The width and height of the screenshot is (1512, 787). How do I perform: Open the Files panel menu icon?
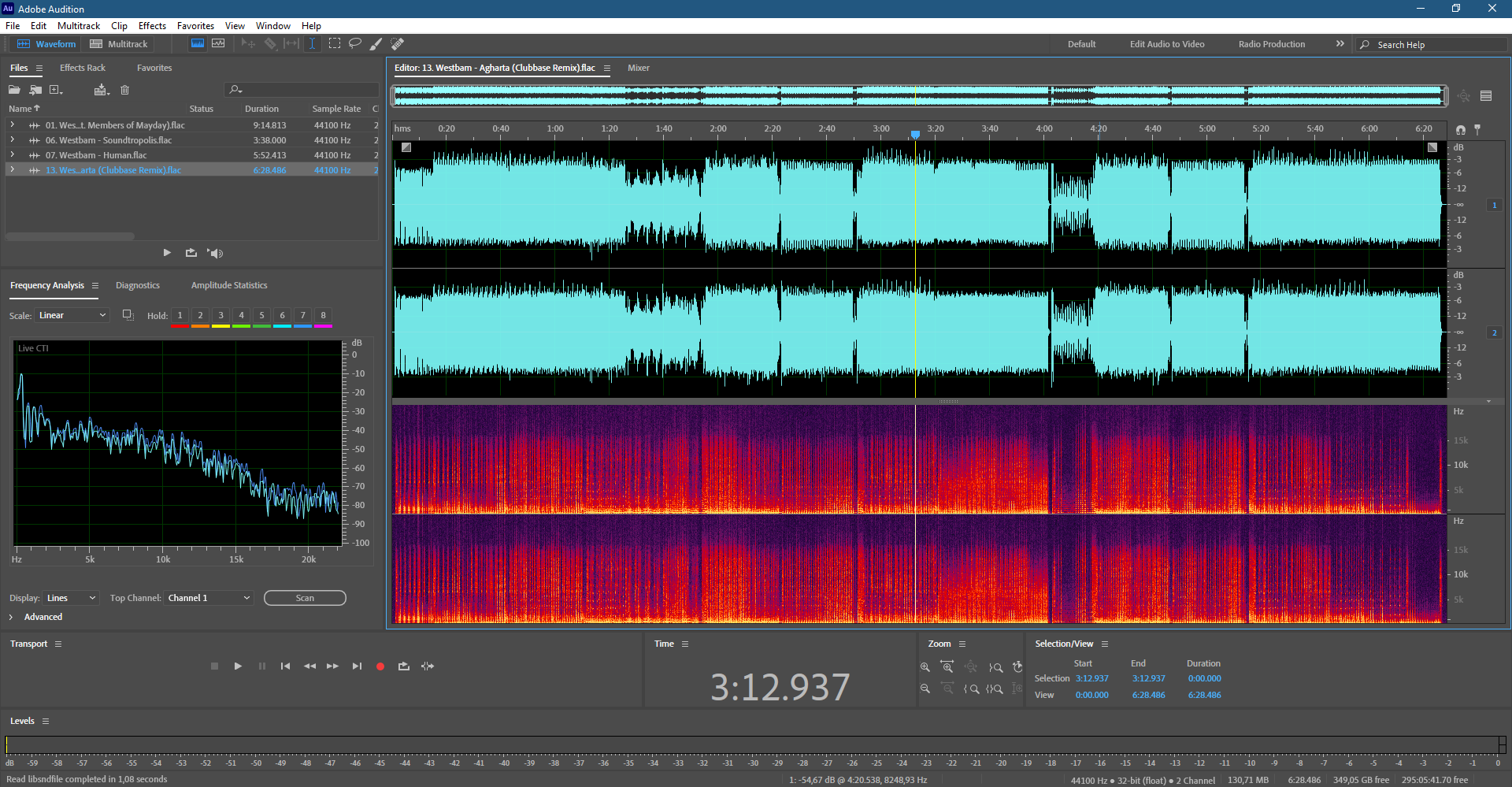tap(39, 69)
